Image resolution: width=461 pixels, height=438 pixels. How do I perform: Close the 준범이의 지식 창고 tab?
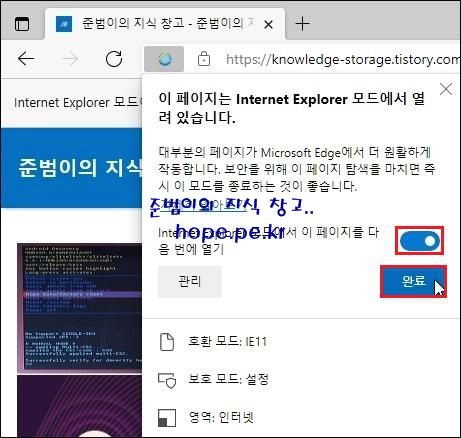(268, 24)
